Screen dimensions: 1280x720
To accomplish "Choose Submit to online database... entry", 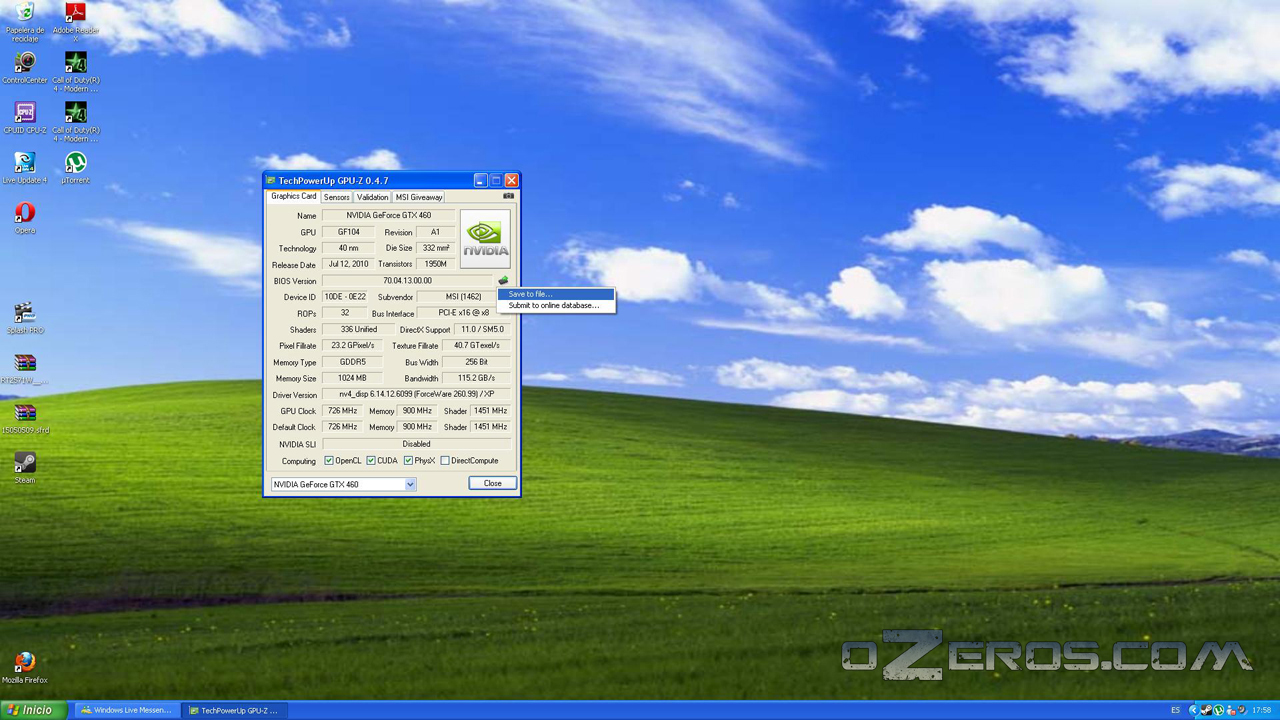I will (x=556, y=305).
